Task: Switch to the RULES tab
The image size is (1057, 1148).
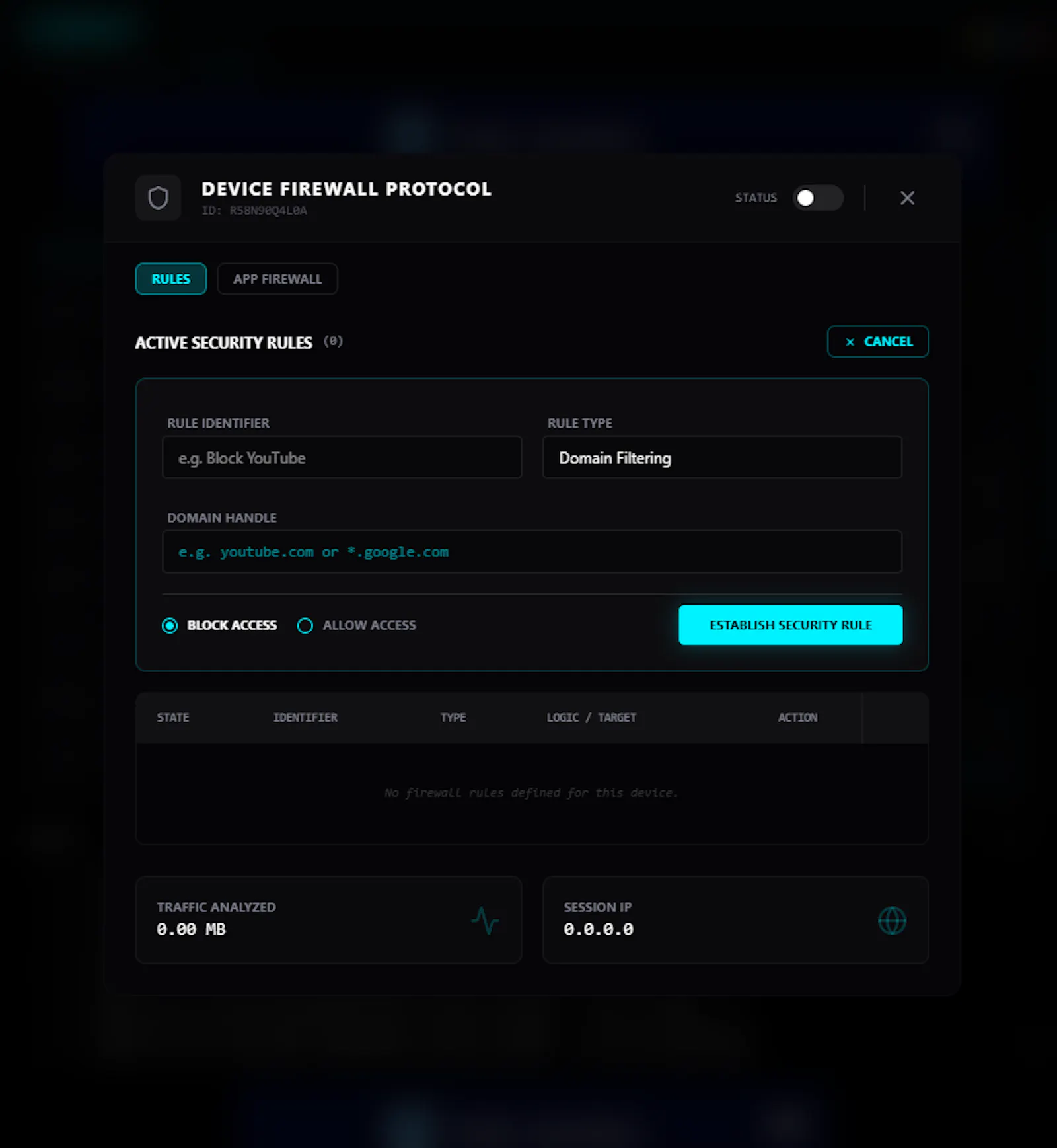Action: click(x=170, y=279)
